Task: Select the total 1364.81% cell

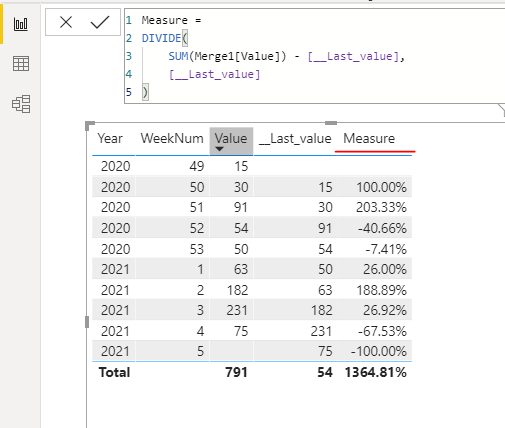Action: (x=375, y=372)
